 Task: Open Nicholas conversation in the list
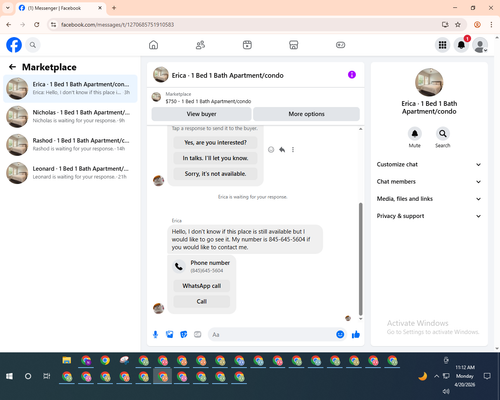click(70, 116)
